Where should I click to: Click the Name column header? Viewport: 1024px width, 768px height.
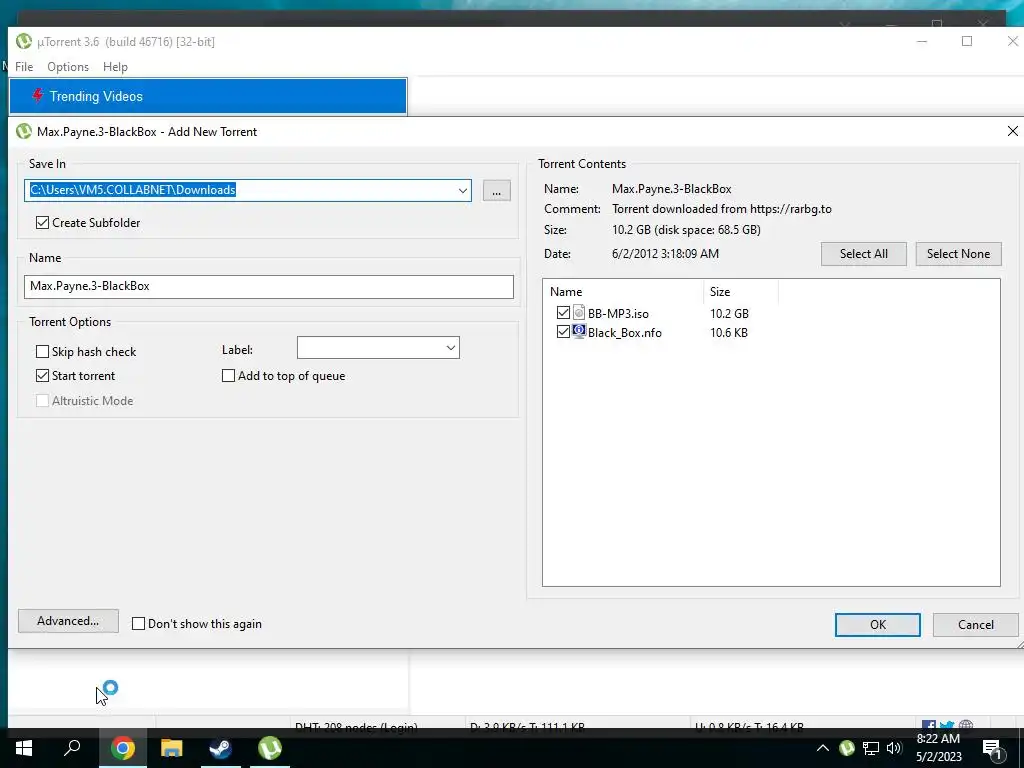(x=623, y=292)
